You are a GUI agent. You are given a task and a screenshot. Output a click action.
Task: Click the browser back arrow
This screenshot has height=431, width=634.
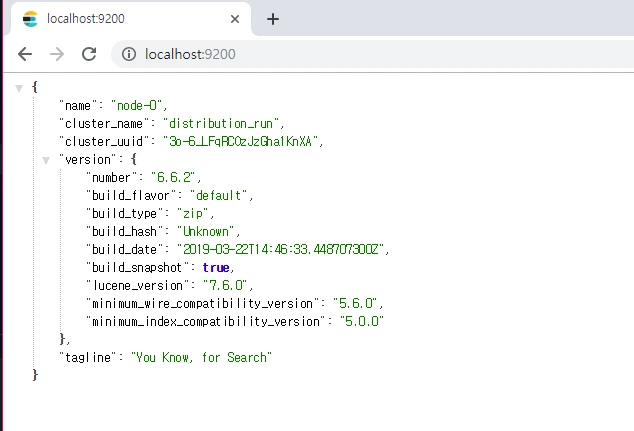click(25, 54)
